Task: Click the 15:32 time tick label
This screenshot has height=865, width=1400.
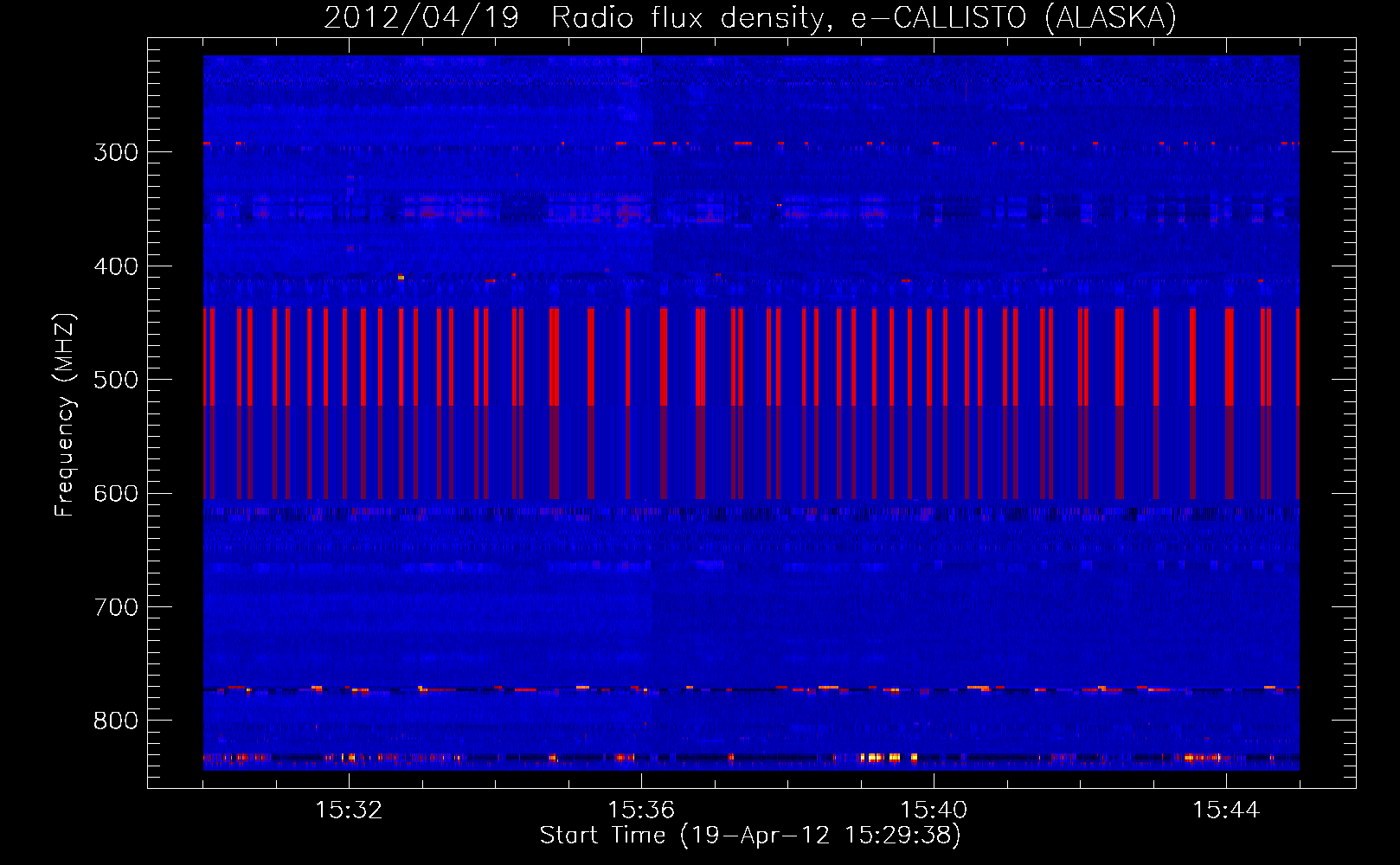Action: click(349, 811)
